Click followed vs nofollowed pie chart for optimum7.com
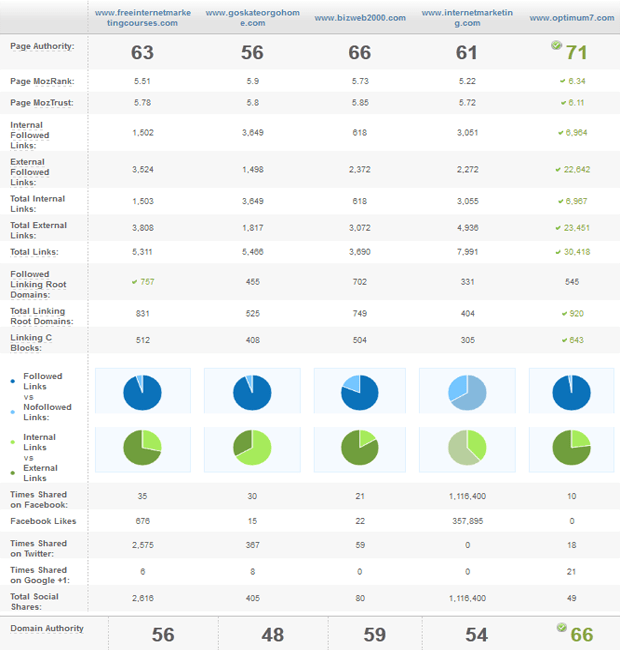Viewport: 620px width, 650px height. 572,392
